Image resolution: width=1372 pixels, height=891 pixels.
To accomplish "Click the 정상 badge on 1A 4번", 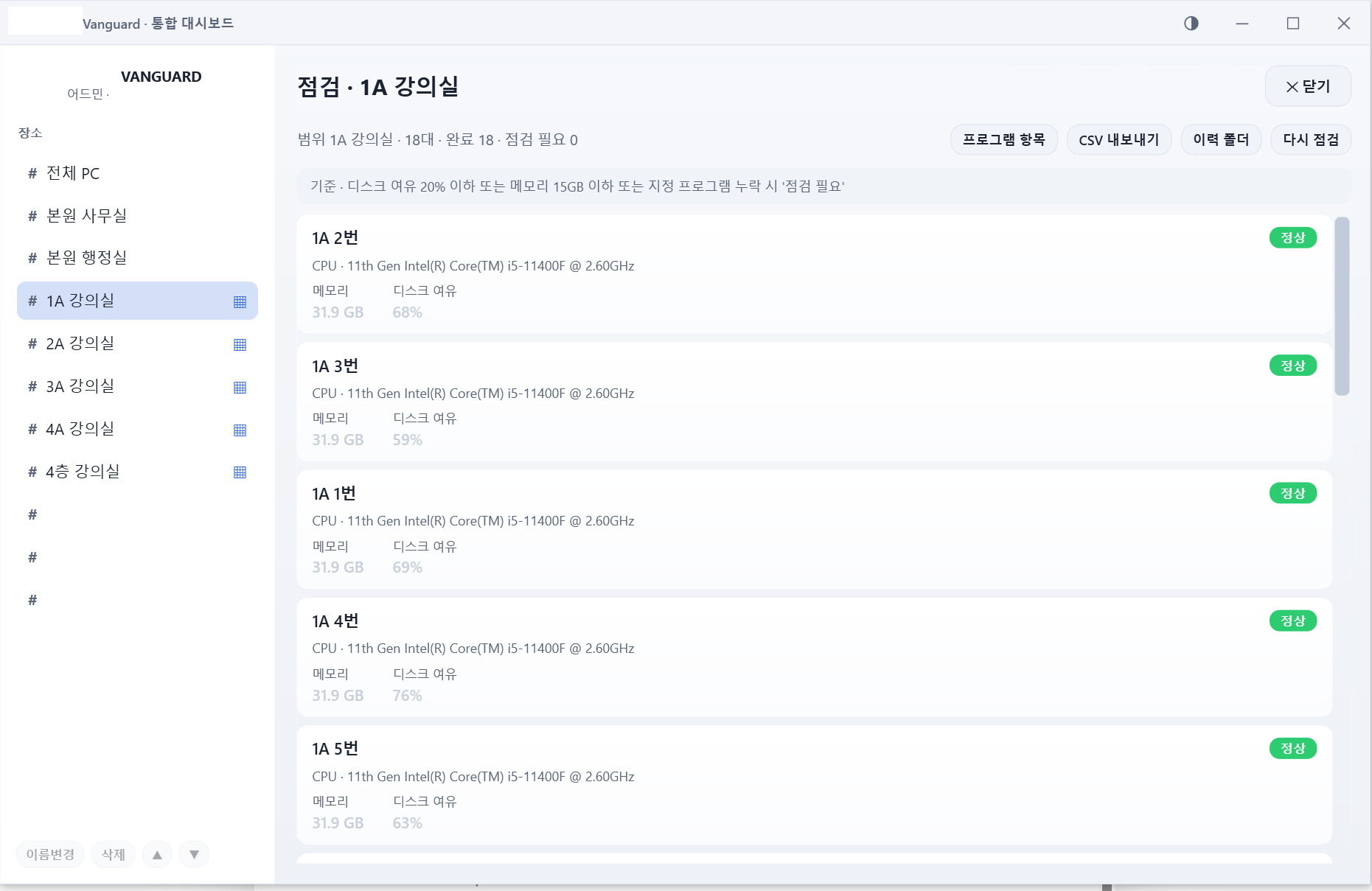I will coord(1292,621).
